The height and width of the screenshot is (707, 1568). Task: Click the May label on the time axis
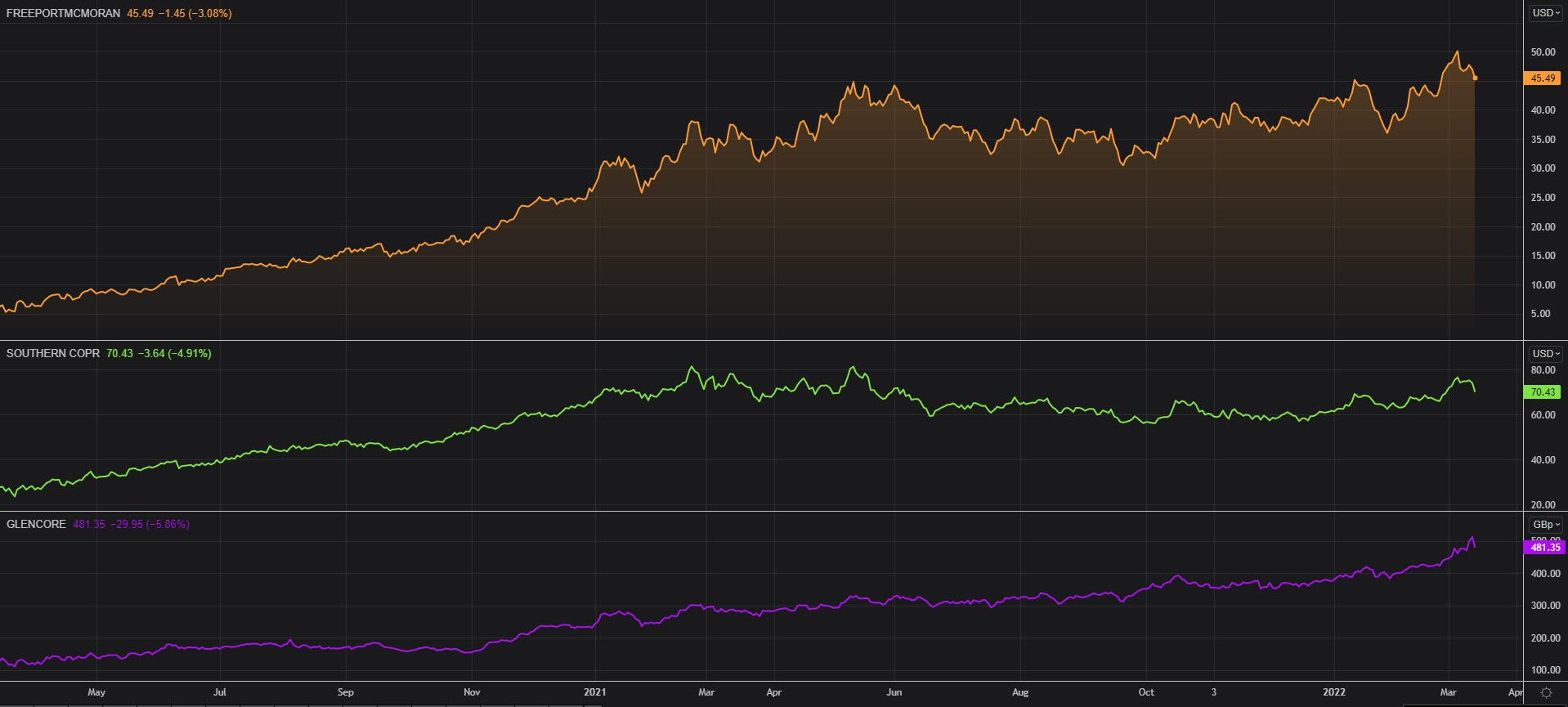point(96,692)
